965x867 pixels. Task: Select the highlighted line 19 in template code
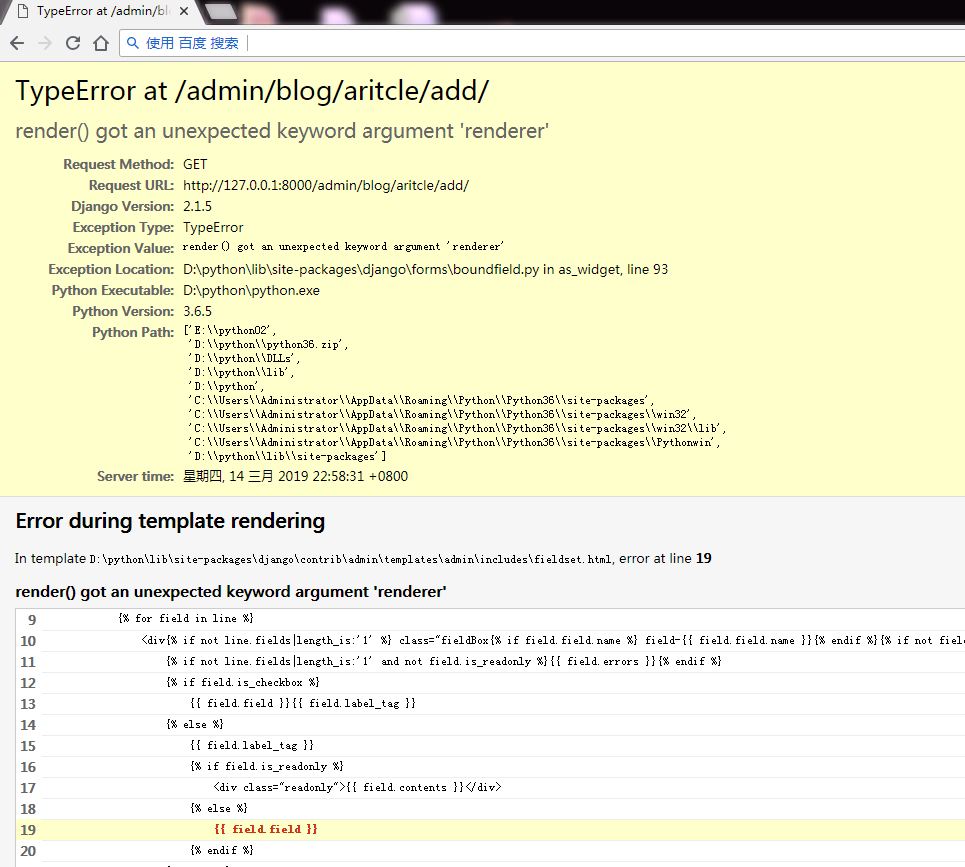pyautogui.click(x=265, y=829)
